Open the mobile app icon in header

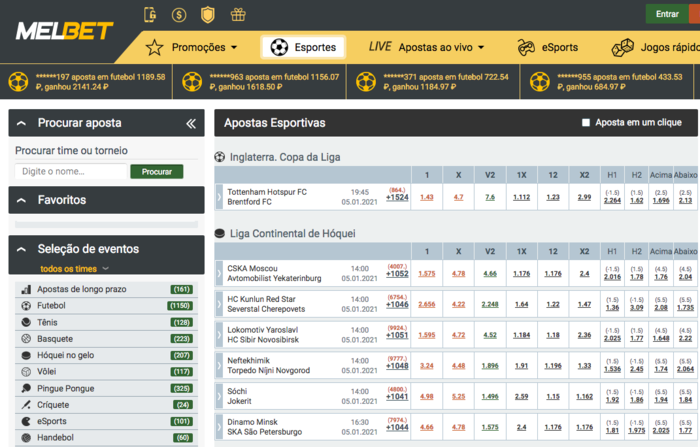[151, 15]
